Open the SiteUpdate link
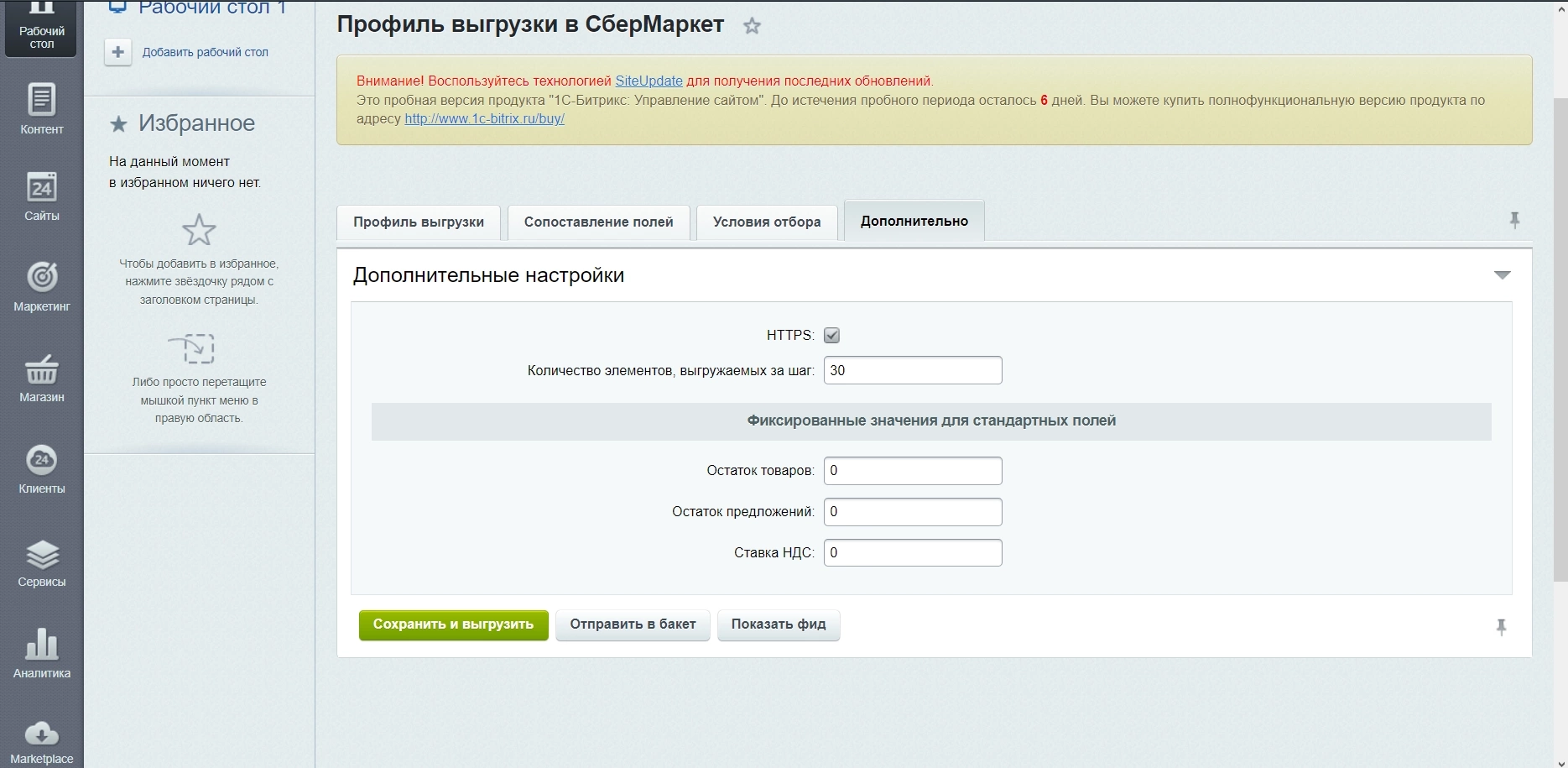Image resolution: width=1568 pixels, height=768 pixels. point(649,81)
